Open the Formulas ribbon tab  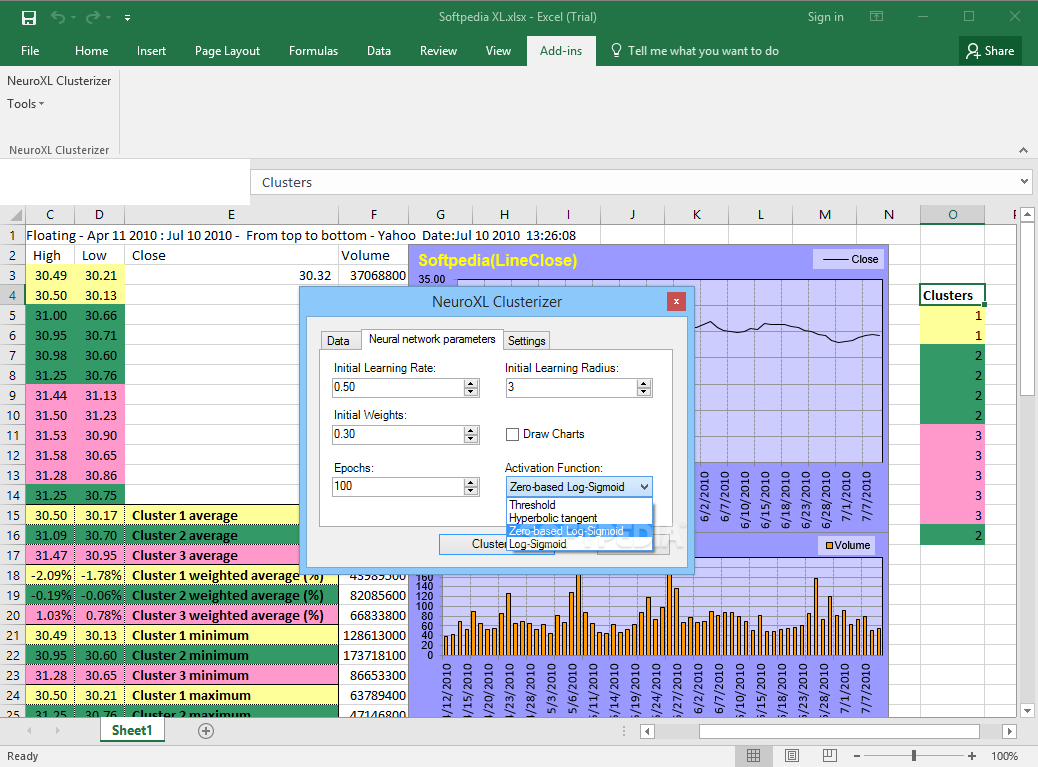(313, 51)
